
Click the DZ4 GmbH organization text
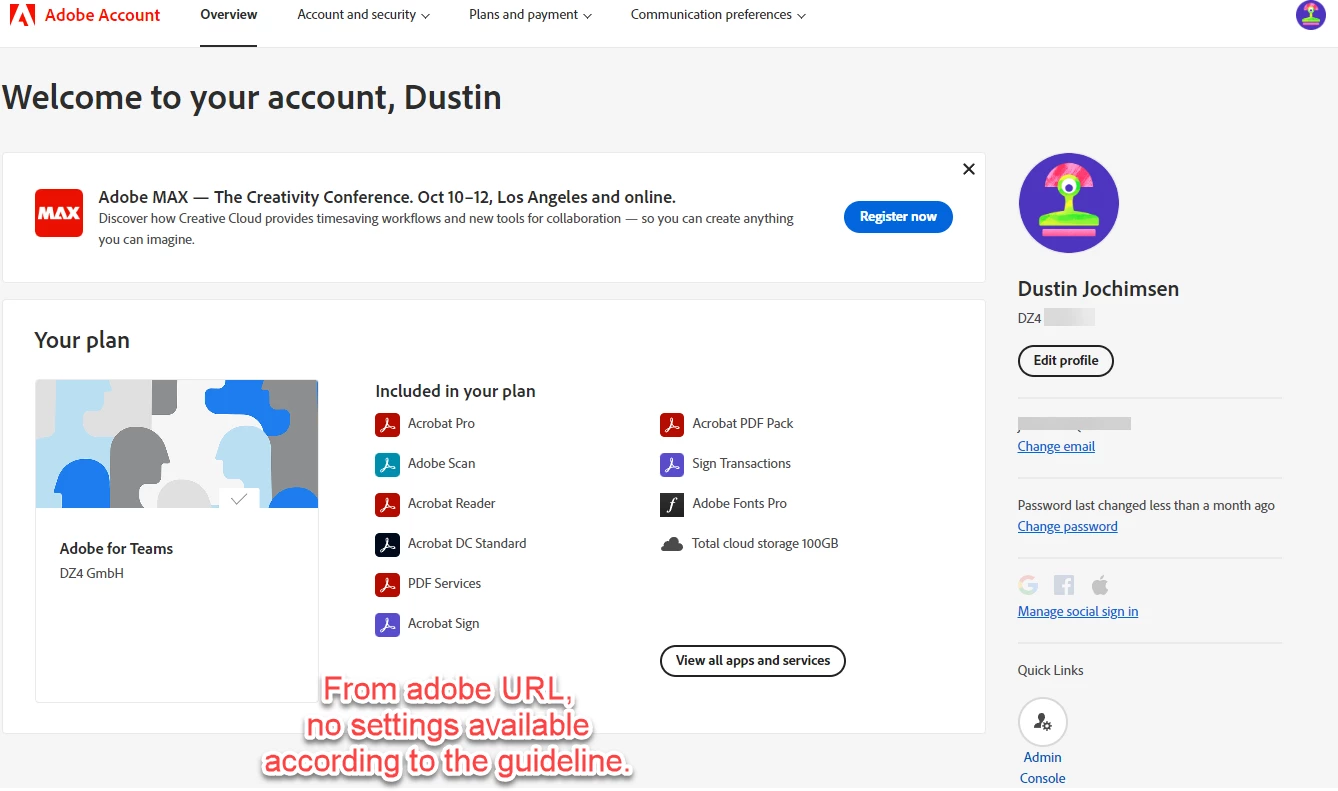pos(92,574)
